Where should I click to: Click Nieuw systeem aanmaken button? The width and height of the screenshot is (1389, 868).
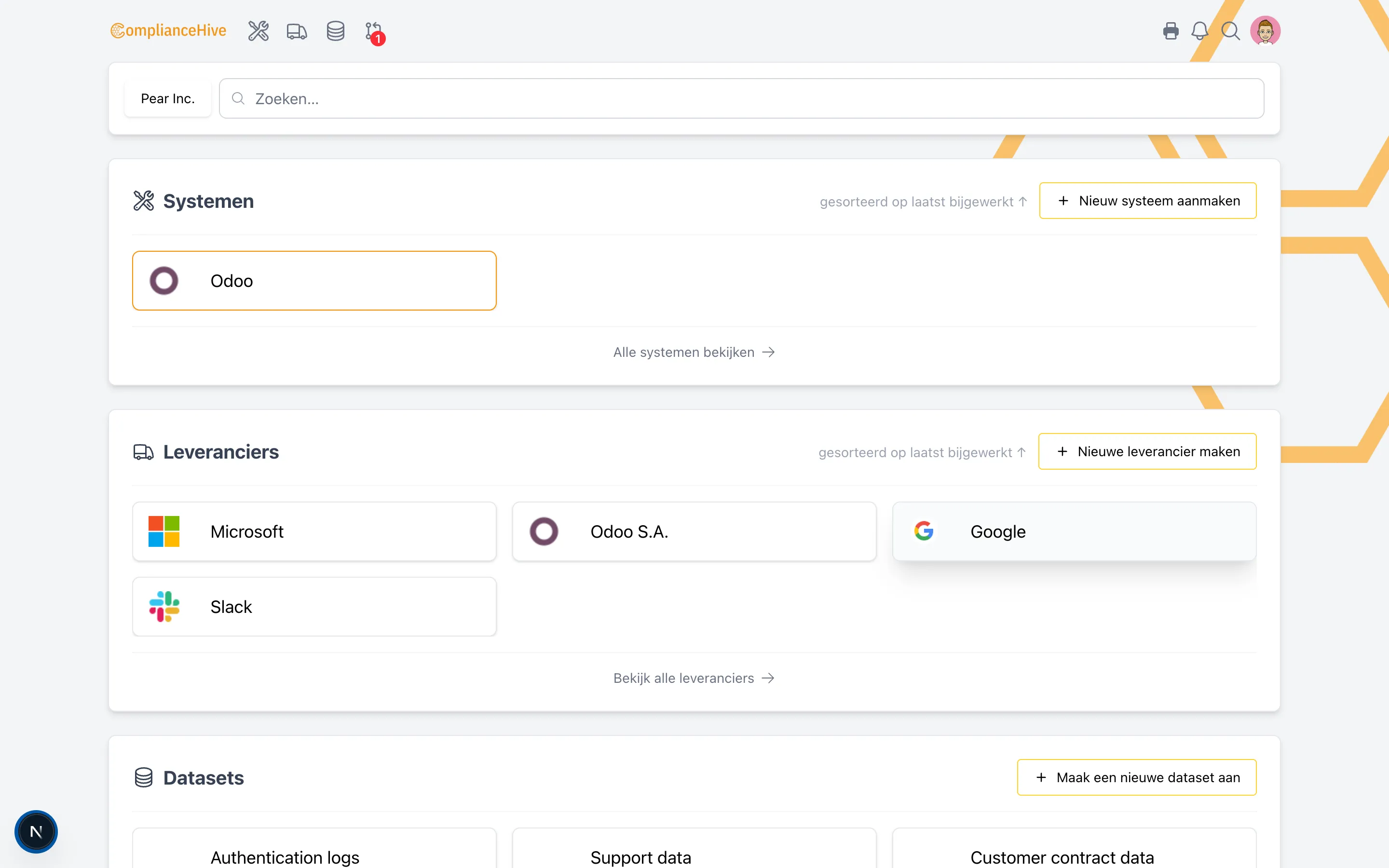1147,201
